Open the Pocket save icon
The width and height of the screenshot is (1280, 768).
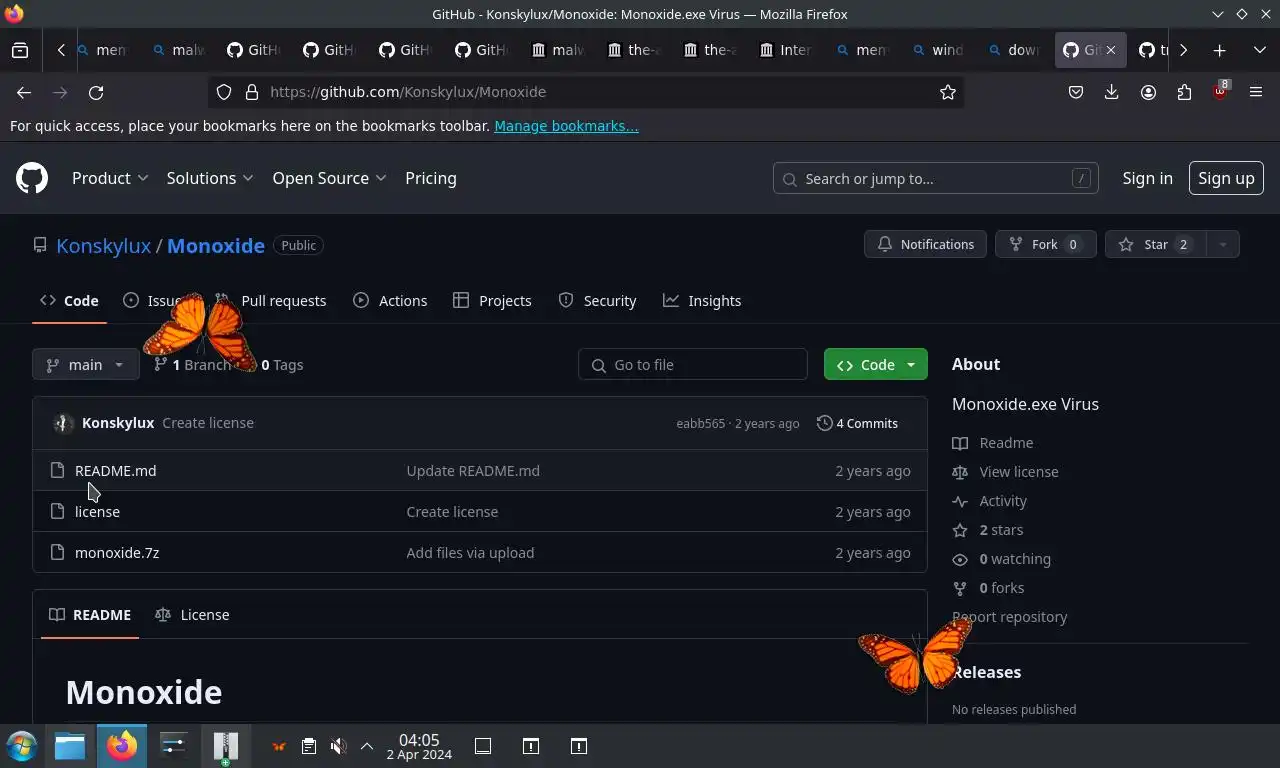click(1076, 92)
